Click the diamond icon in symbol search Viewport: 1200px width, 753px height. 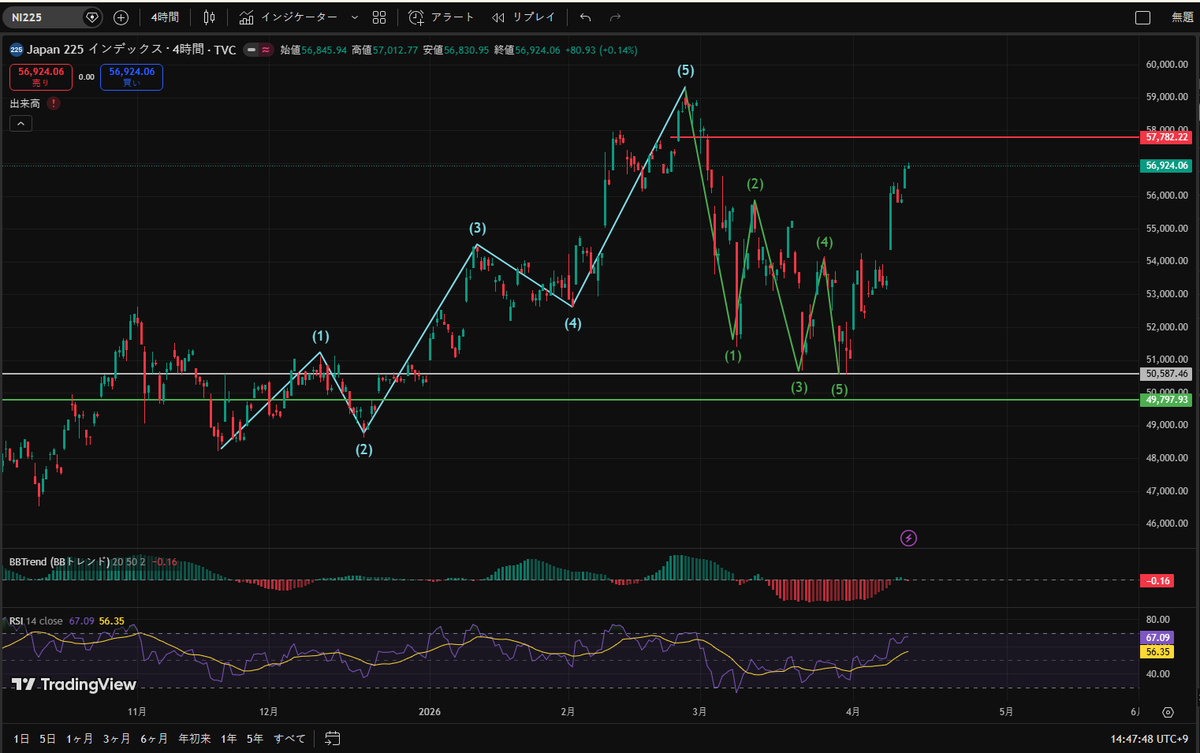[x=92, y=17]
